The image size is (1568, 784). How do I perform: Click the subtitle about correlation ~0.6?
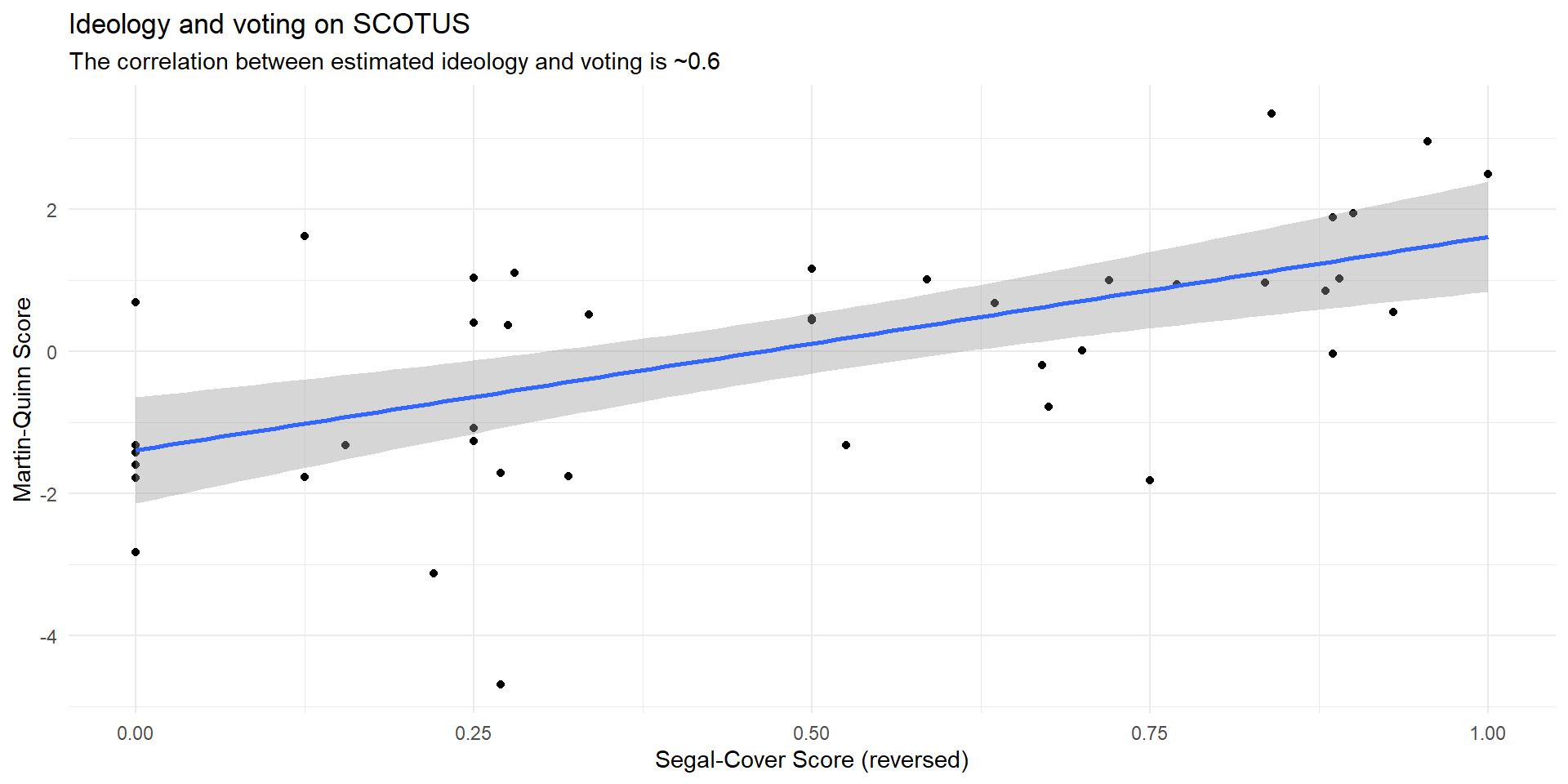(x=394, y=62)
